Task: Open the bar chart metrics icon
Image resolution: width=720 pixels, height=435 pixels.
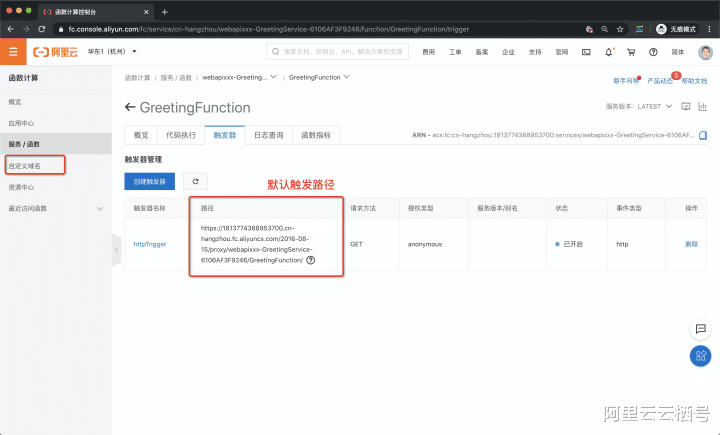Action: (703, 107)
